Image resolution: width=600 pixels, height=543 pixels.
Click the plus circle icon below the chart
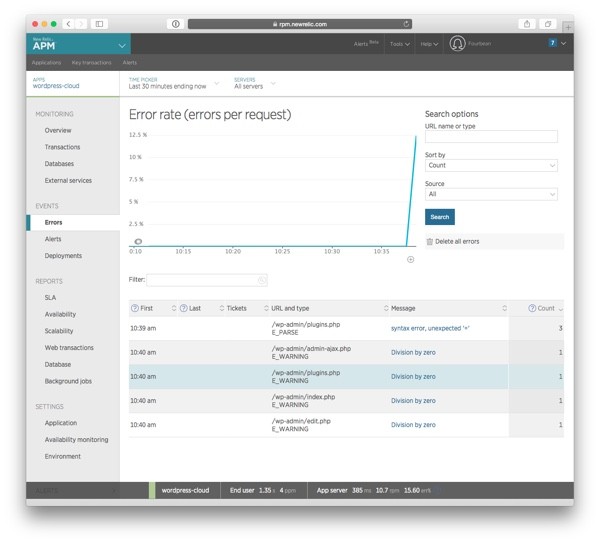(411, 259)
